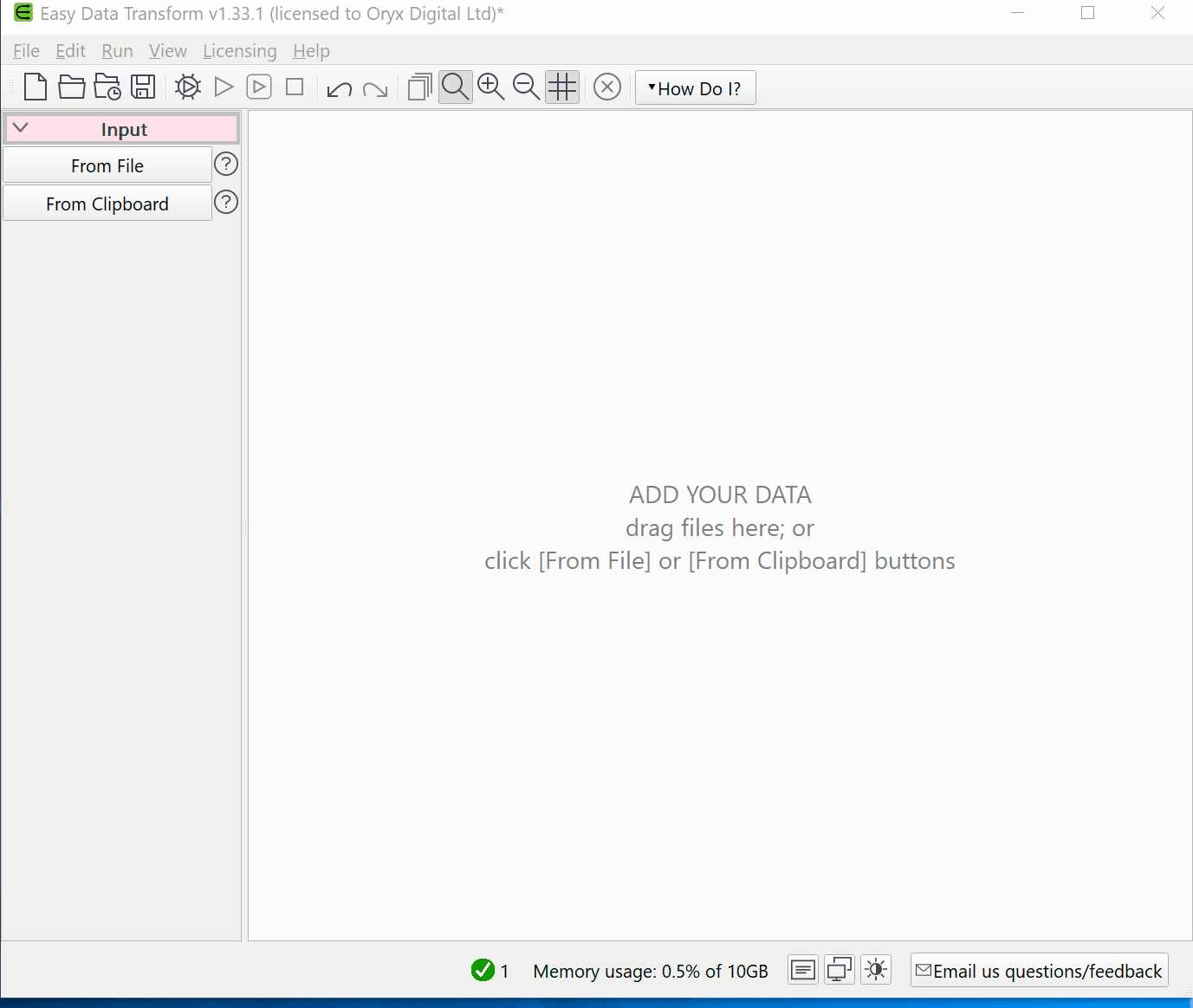The image size is (1193, 1008).
Task: Open the Licensing menu
Action: click(240, 51)
